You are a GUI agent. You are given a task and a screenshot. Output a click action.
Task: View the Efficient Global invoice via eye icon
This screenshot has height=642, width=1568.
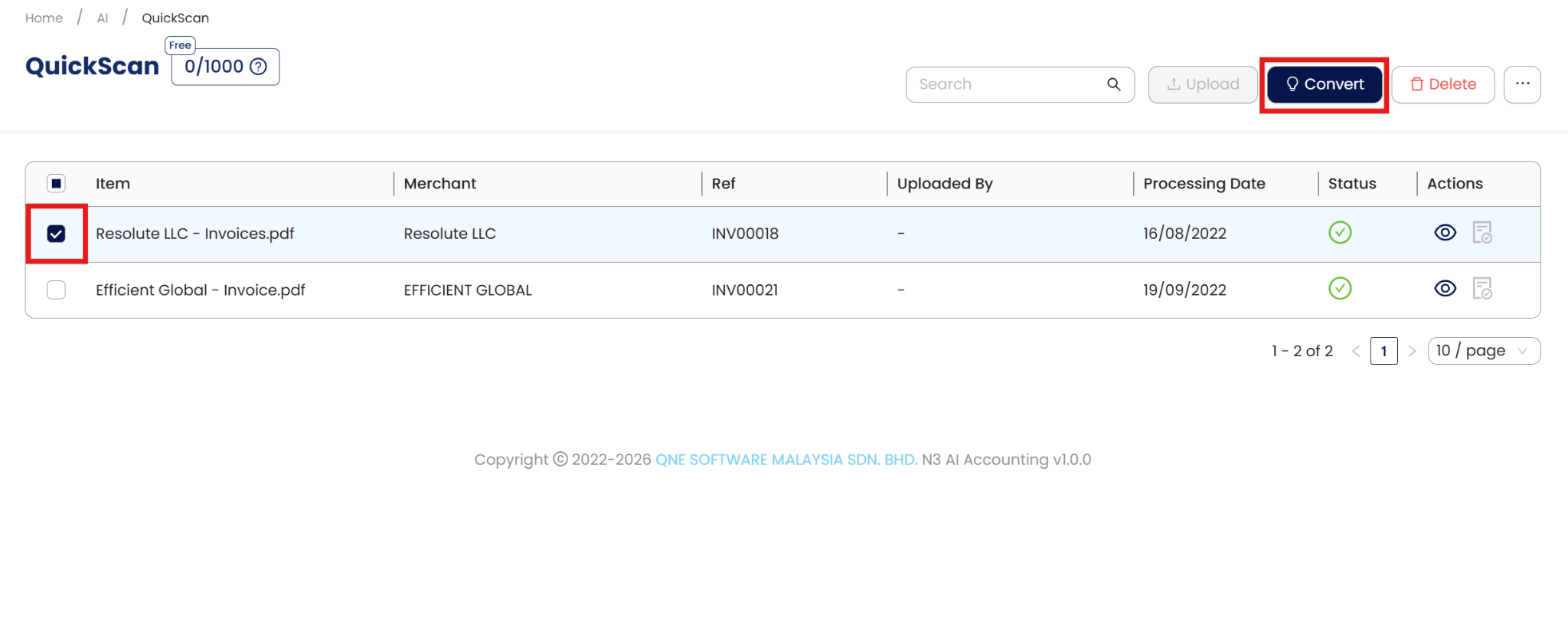(1445, 288)
